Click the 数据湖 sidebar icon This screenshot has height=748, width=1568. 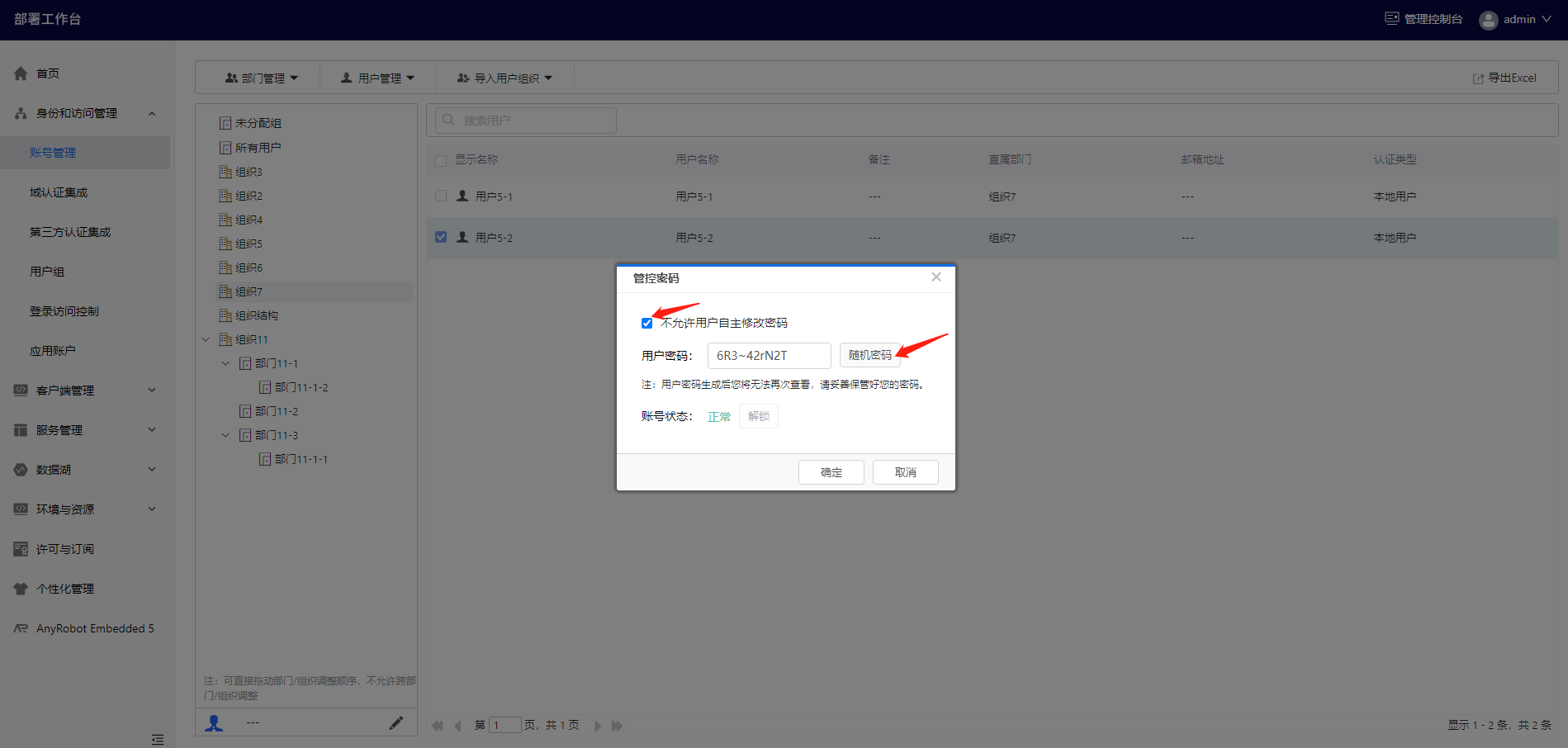tap(21, 469)
